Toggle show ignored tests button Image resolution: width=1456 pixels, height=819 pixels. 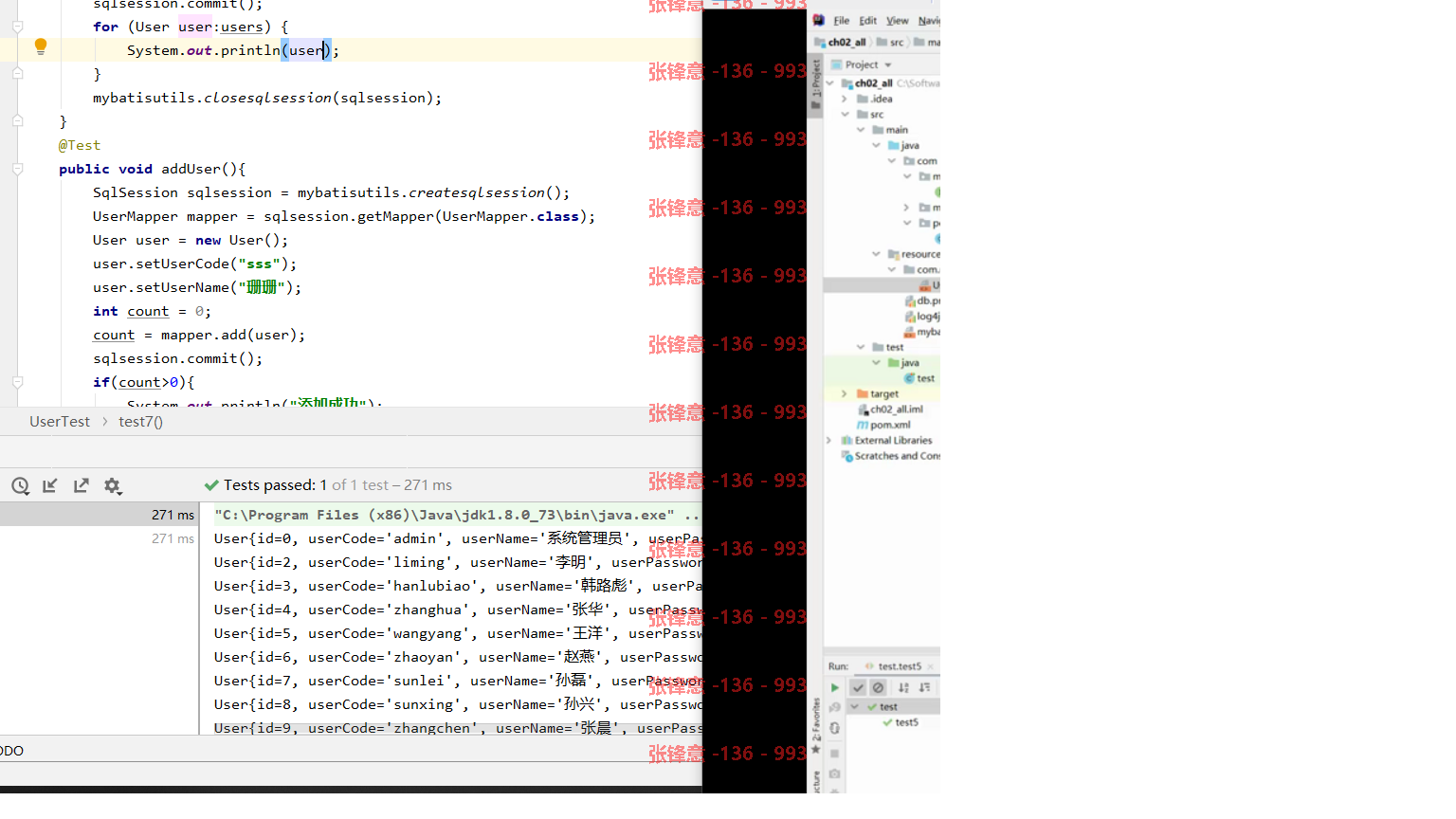879,687
